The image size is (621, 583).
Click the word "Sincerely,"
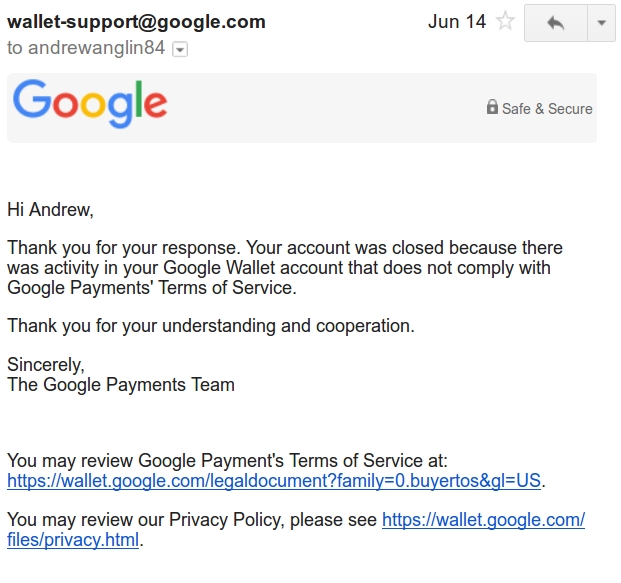tap(46, 365)
